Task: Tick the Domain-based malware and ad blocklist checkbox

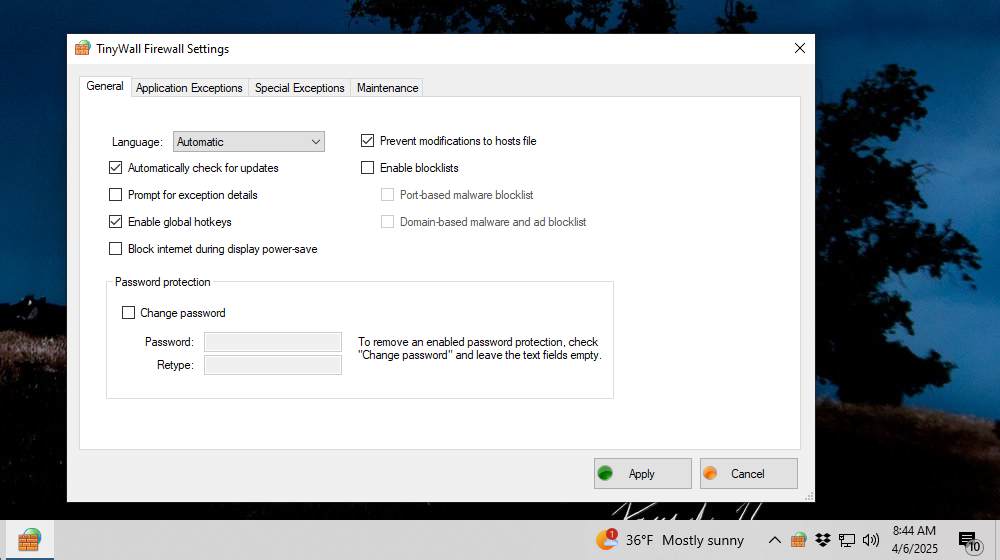Action: [387, 221]
